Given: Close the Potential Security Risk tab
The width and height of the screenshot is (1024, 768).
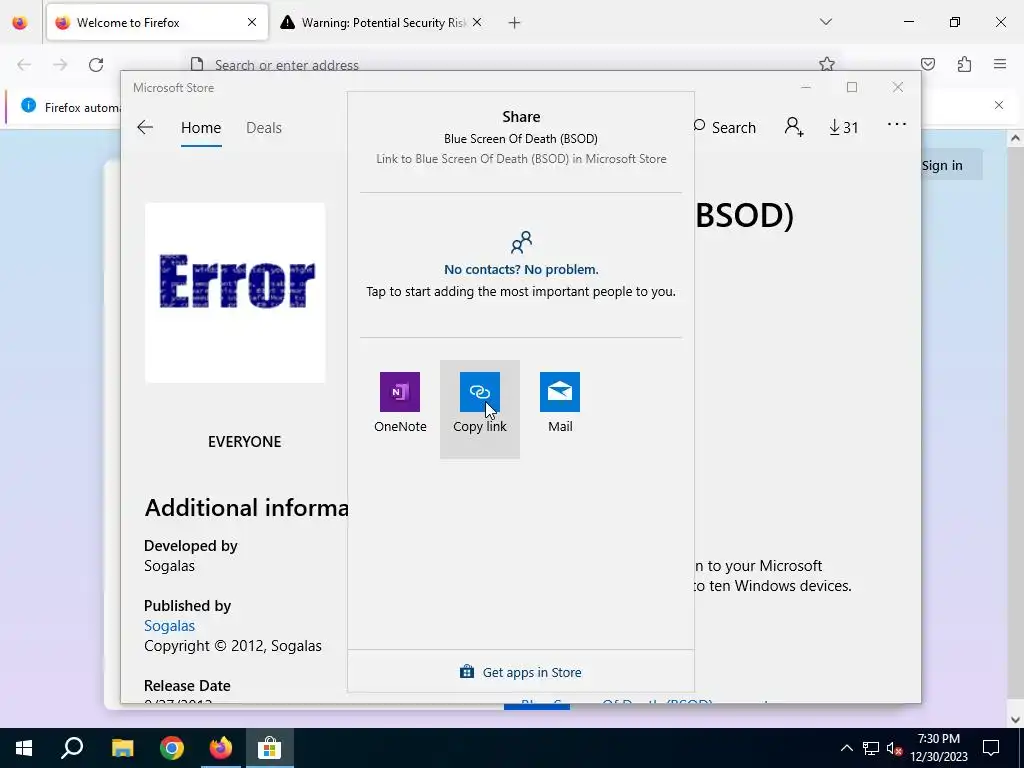Looking at the screenshot, I should click(477, 22).
